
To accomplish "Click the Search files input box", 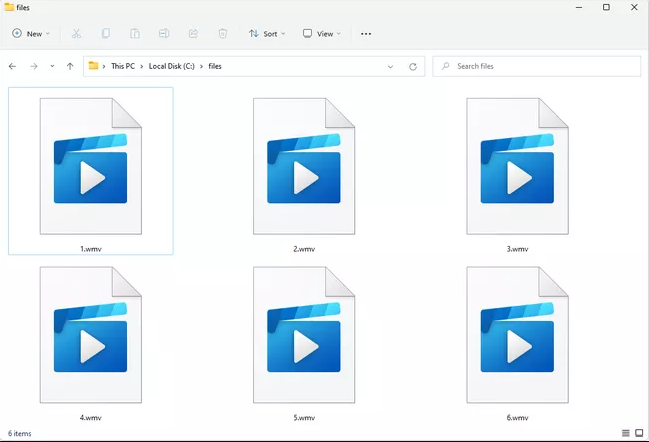I will 537,66.
